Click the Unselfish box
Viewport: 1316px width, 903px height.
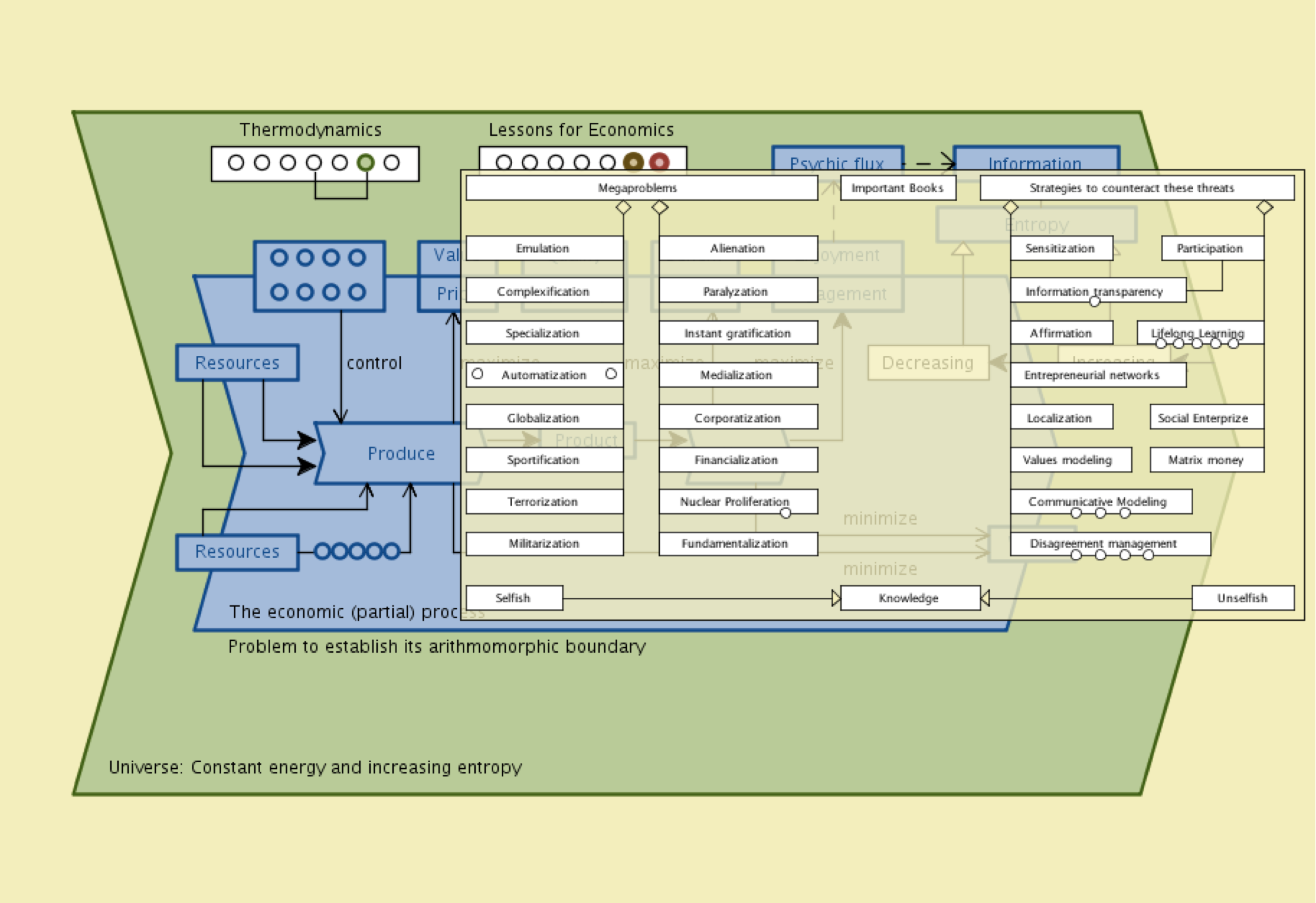(x=1242, y=598)
